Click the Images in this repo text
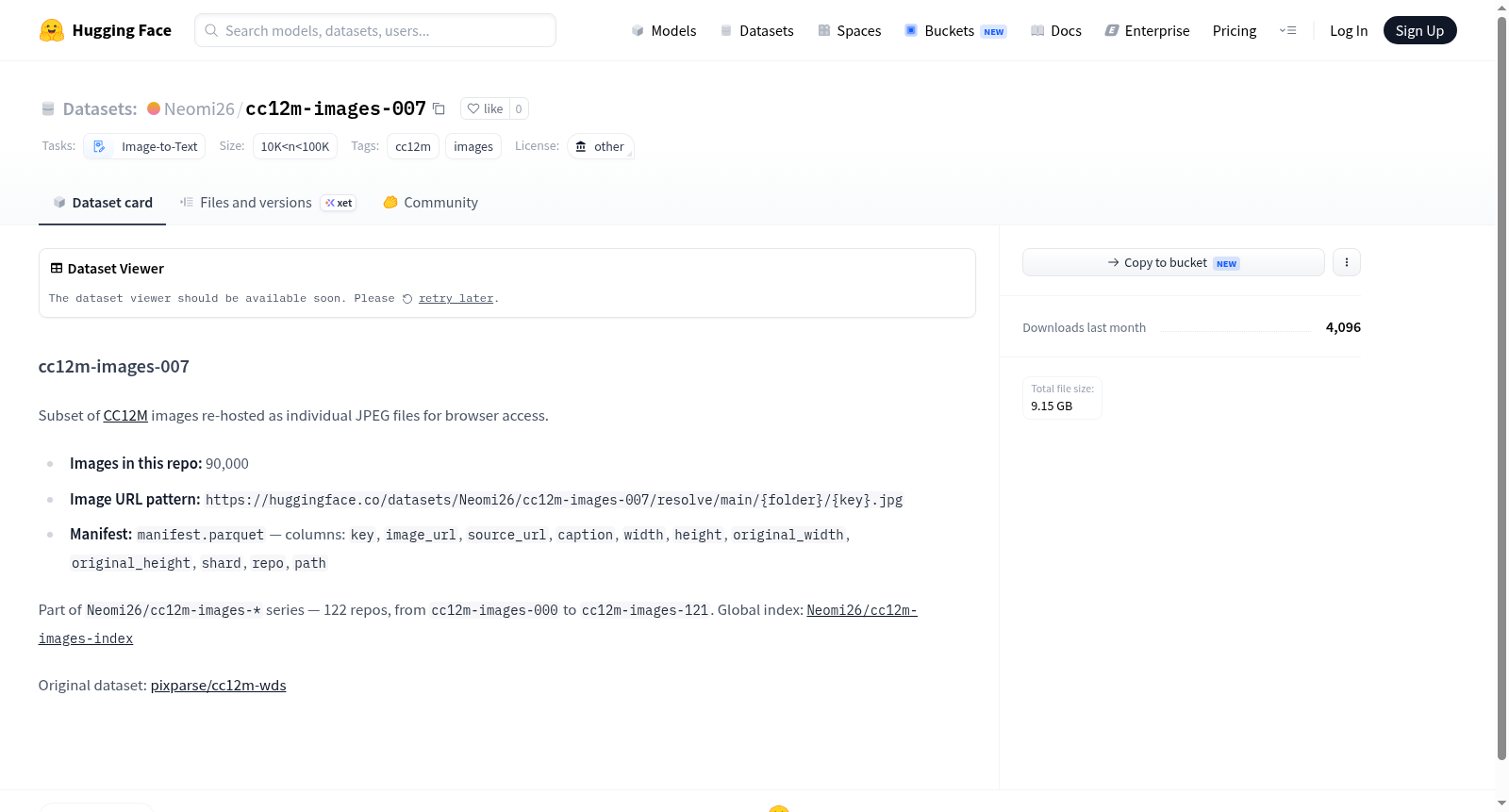1509x812 pixels. click(x=136, y=463)
